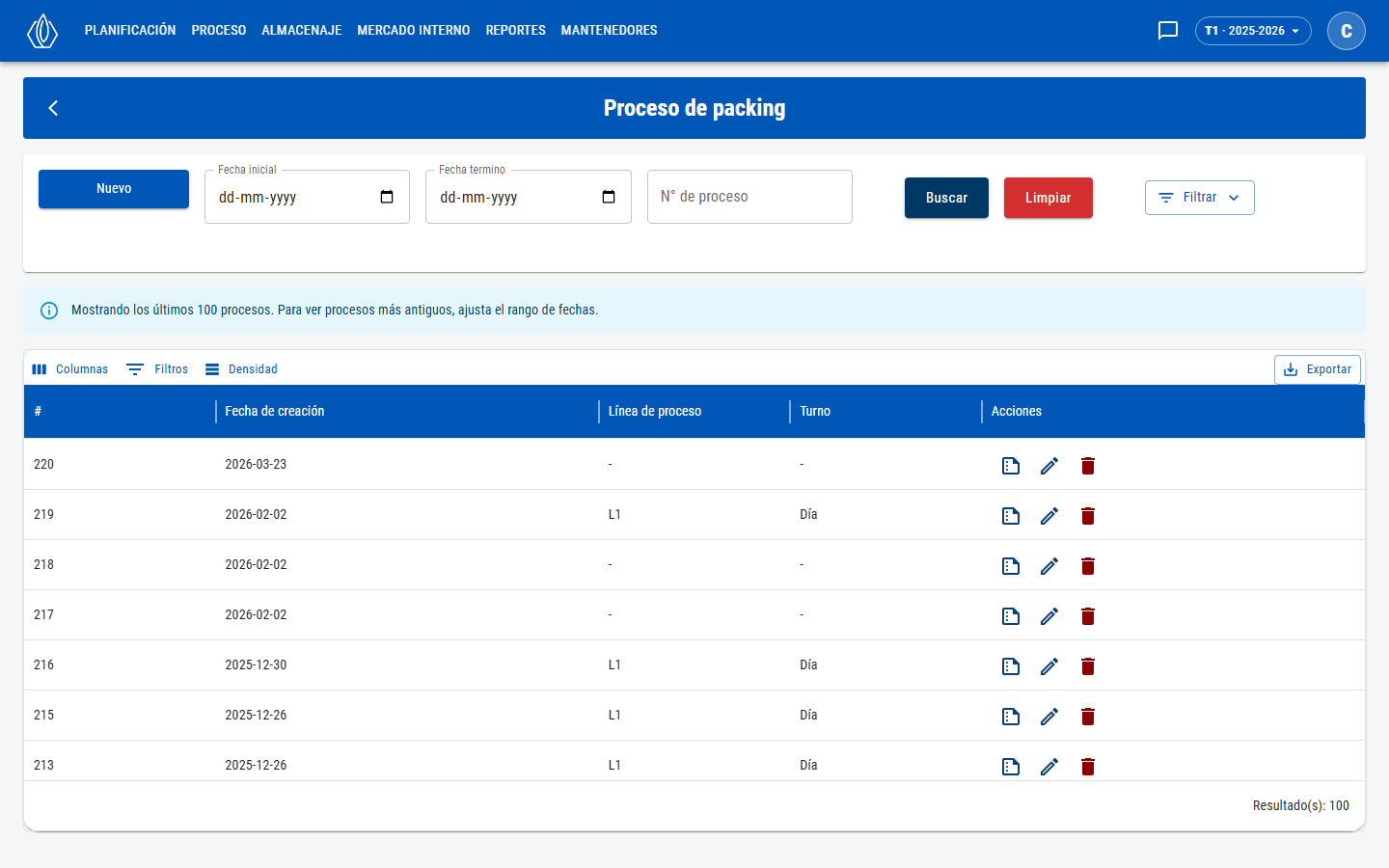Open Almacenaje menu
Viewport: 1389px width, 868px height.
(302, 31)
